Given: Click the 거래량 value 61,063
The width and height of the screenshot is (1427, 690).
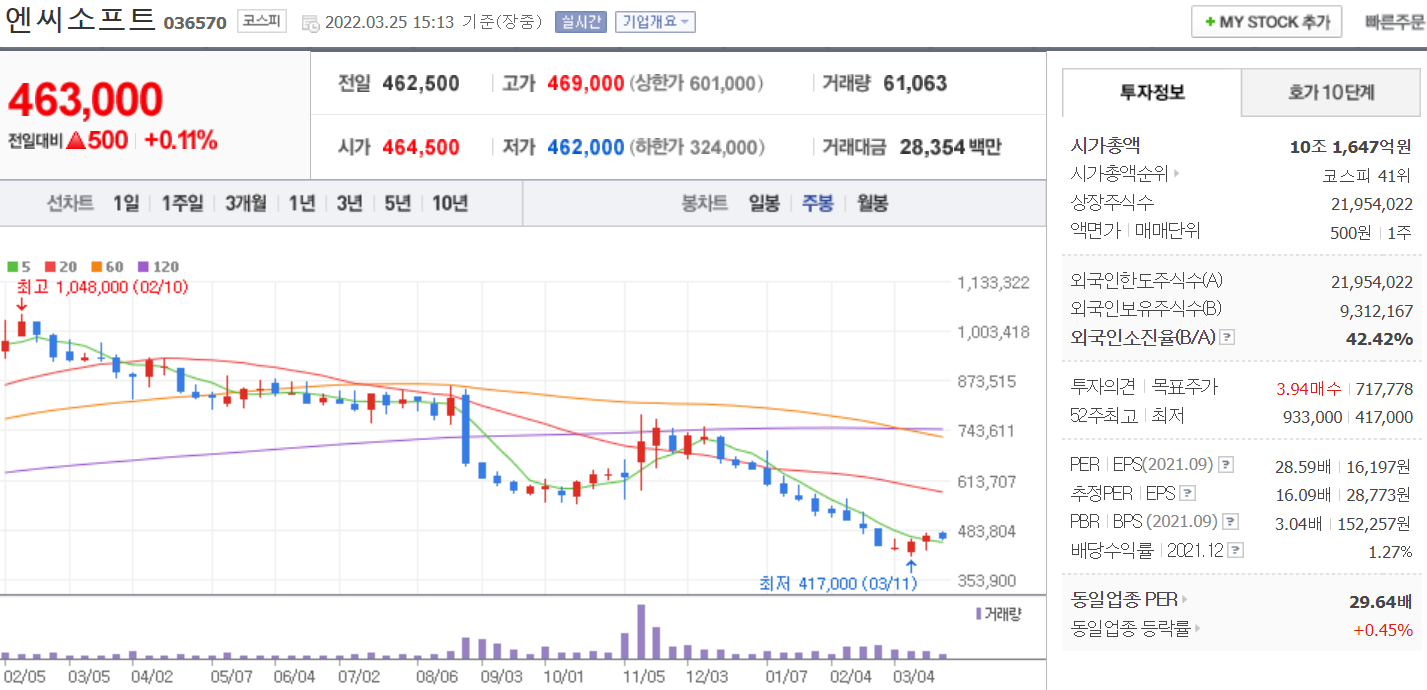Looking at the screenshot, I should [915, 84].
